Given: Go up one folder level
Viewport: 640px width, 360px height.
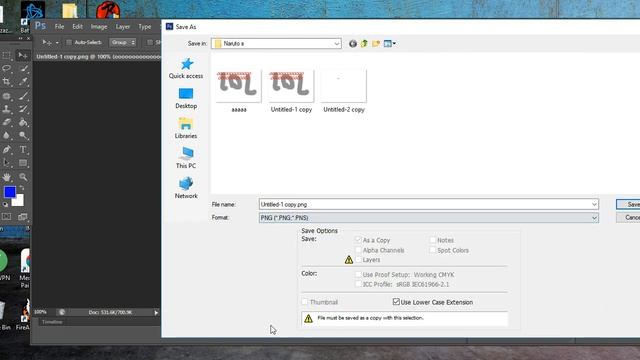Looking at the screenshot, I should 364,43.
